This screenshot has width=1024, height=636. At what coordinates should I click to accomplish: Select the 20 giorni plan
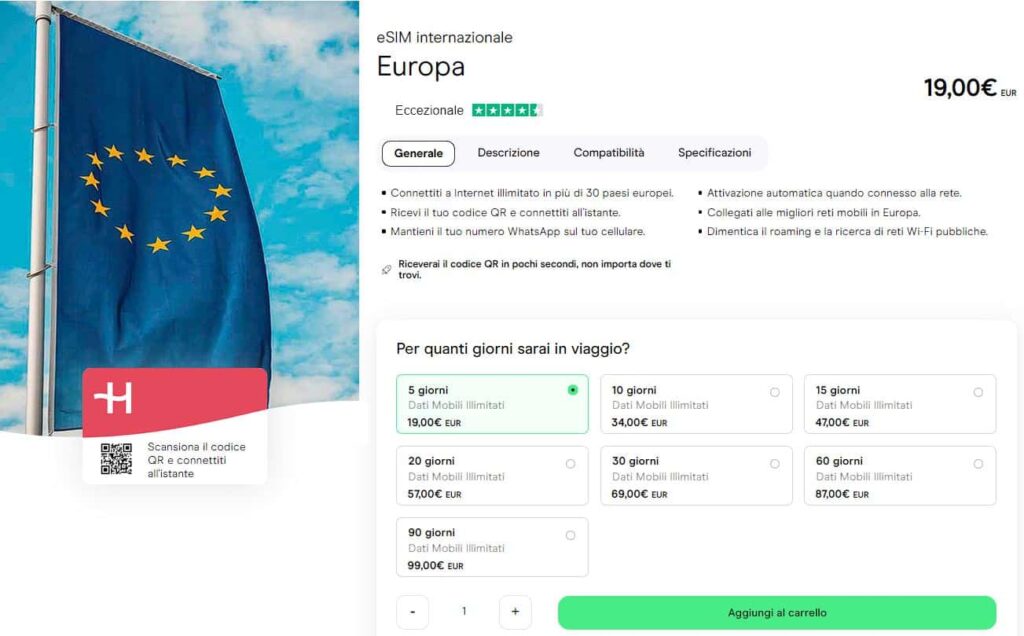coord(491,475)
